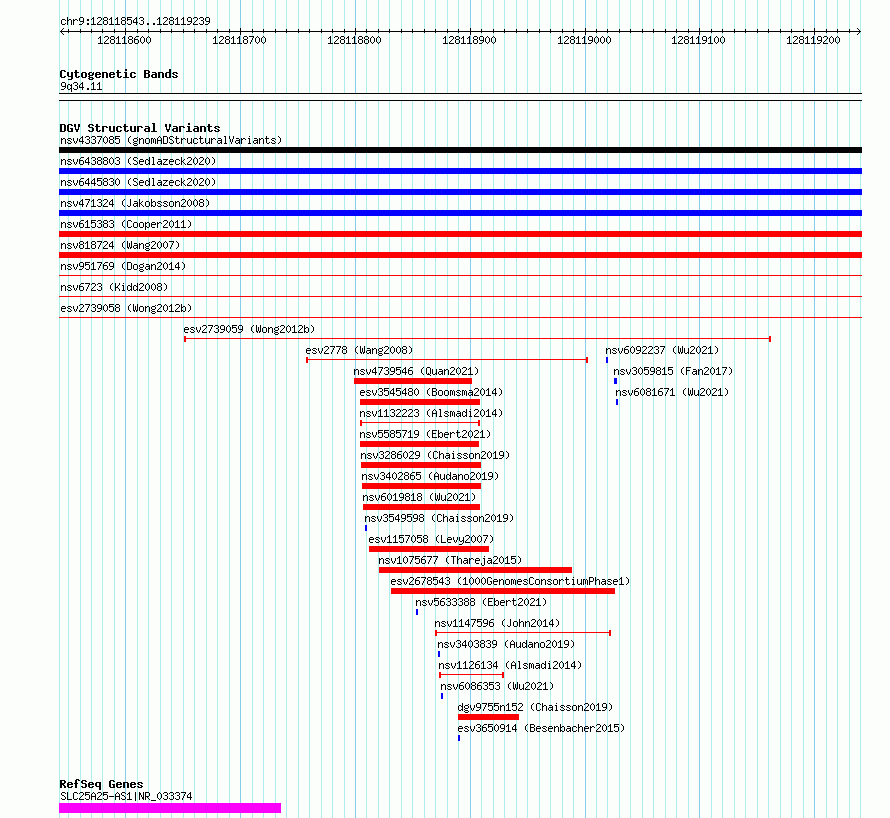The image size is (890, 818).
Task: Select nsv3059815 (Fan2017) label
Action: (x=673, y=371)
